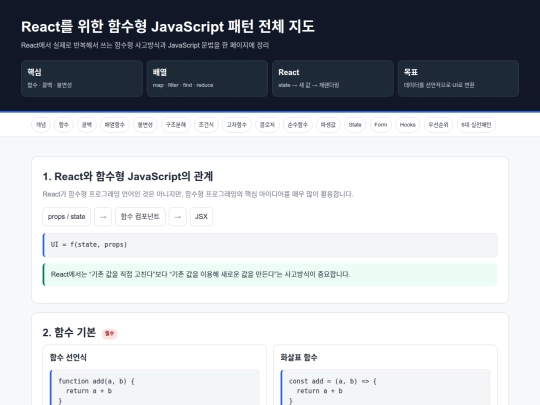The width and height of the screenshot is (540, 405).
Task: Navigate to the 불변성 section
Action: coord(145,125)
